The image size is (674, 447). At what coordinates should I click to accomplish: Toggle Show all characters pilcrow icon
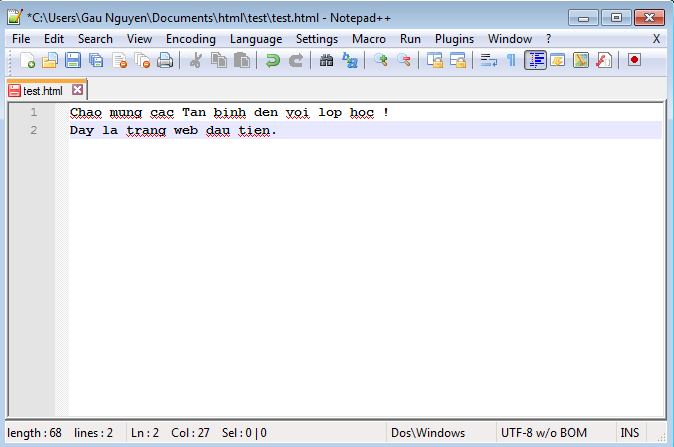tap(512, 60)
